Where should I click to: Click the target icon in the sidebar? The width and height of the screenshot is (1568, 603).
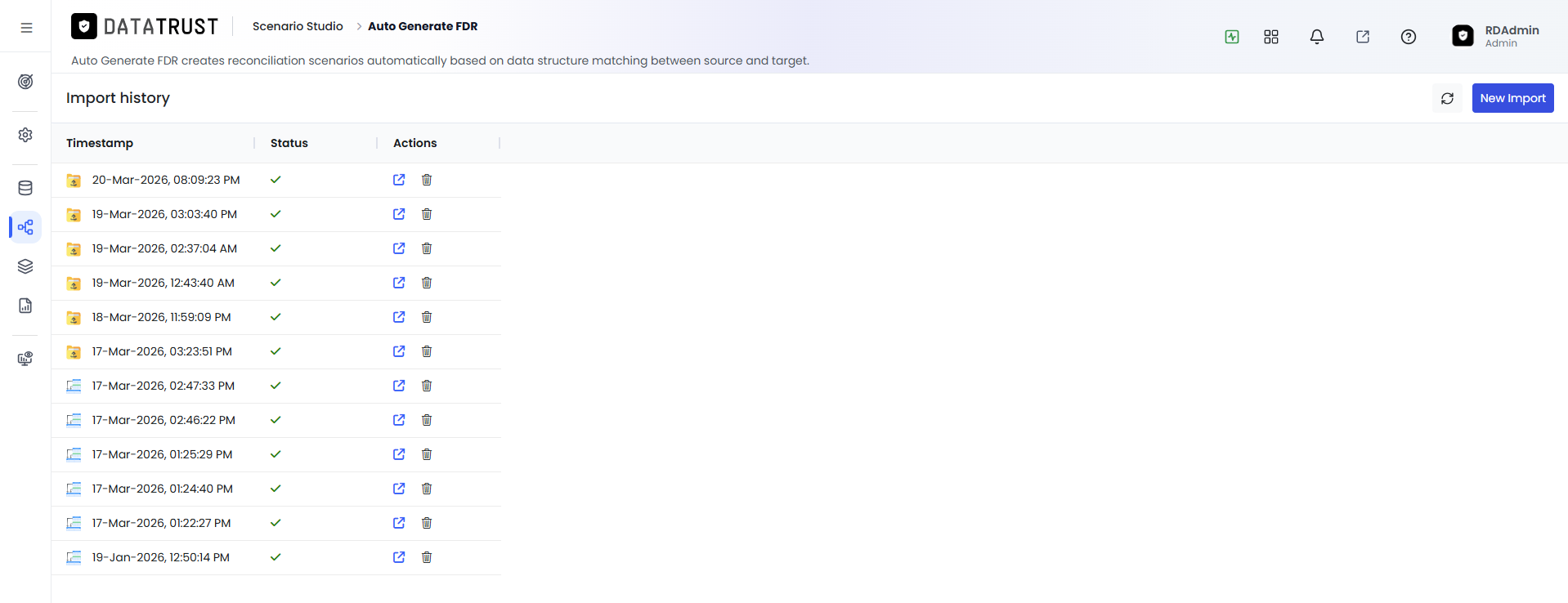(25, 82)
